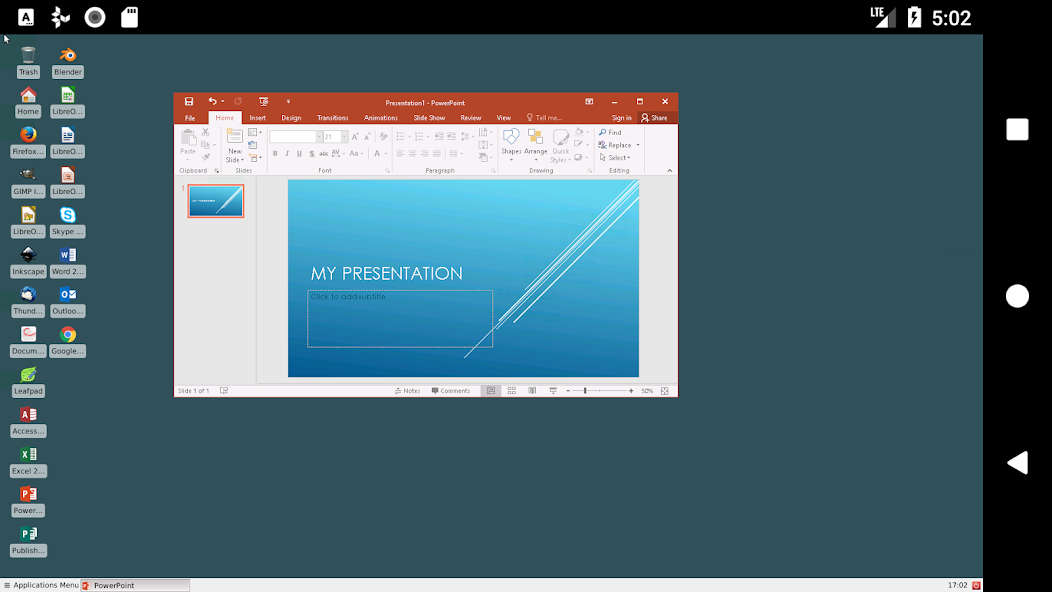This screenshot has height=592, width=1052.
Task: Open the Transitions tab
Action: 333,118
